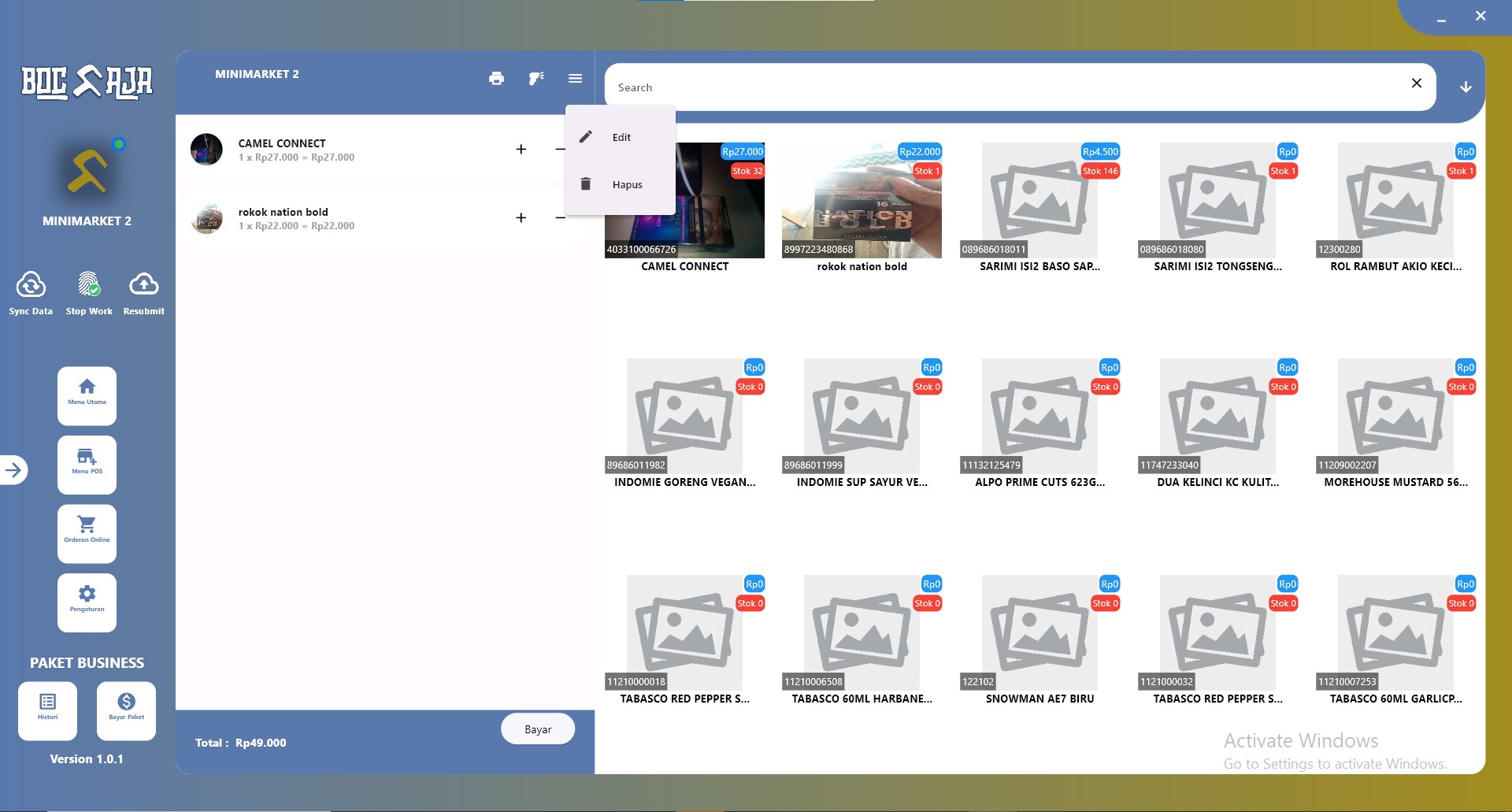Open Menu POS tile
Screen dimensions: 1512x812
coord(87,465)
